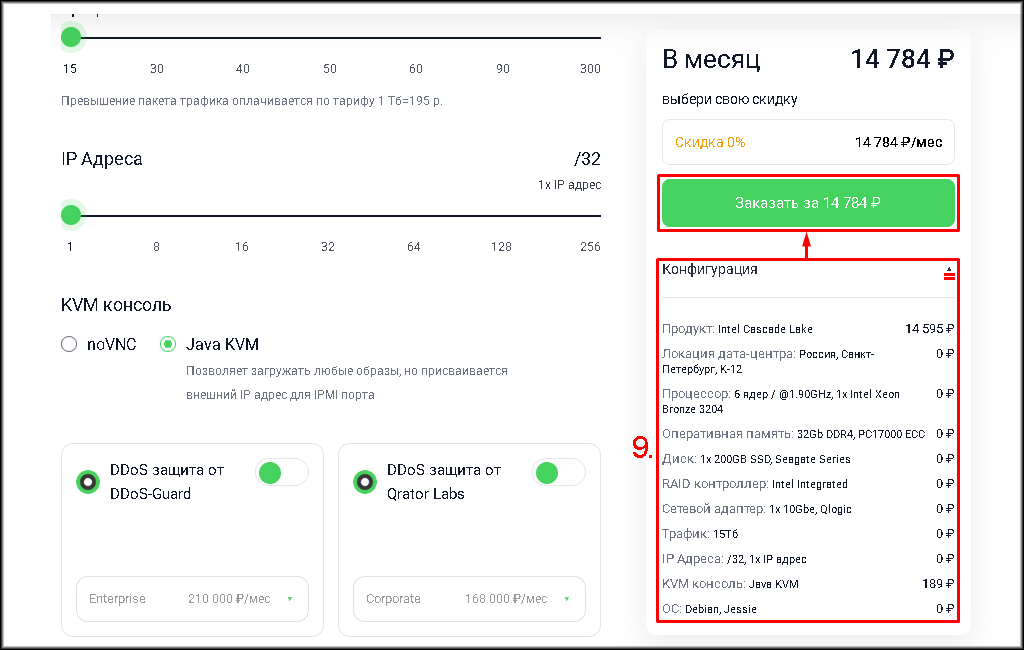The width and height of the screenshot is (1024, 650).
Task: Set IP addresses slider to 8
Action: 156,215
